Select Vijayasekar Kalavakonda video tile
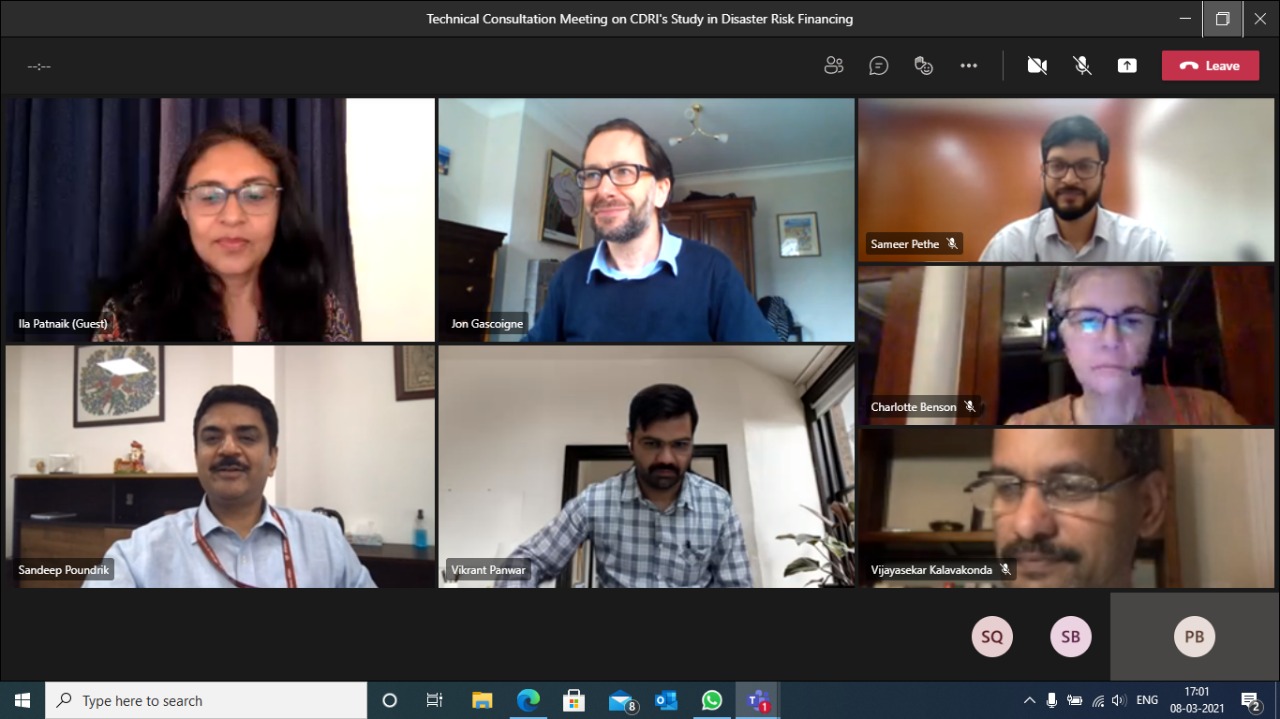Screen dimensions: 1280x719 1066,508
